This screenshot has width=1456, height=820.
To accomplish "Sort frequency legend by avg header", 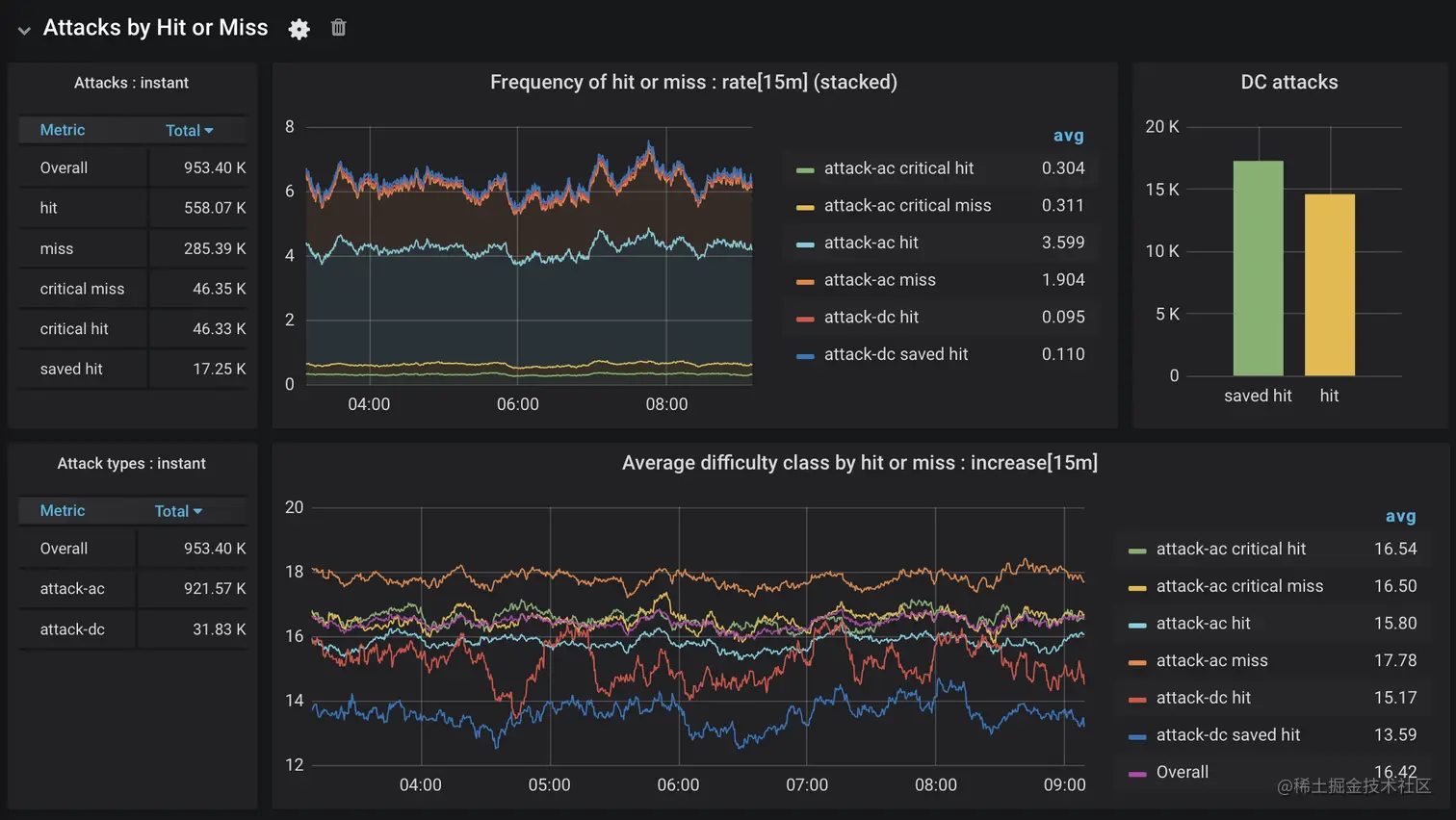I will [x=1068, y=136].
